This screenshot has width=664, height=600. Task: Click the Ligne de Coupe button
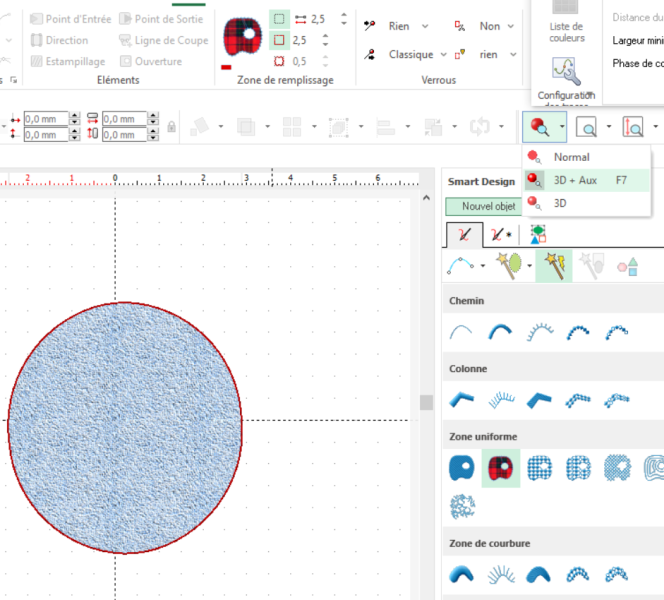click(x=164, y=40)
